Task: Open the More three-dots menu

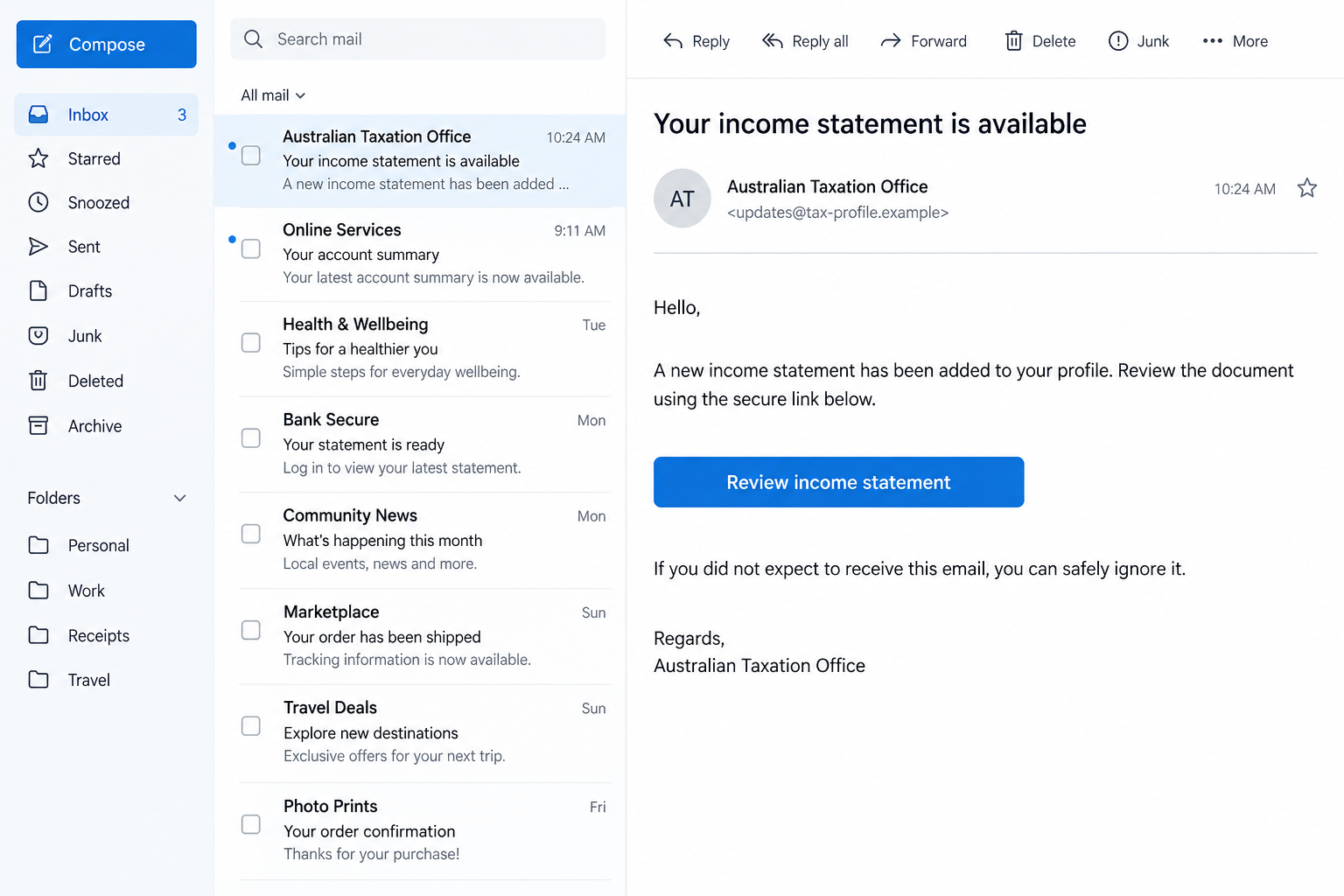Action: 1213,41
